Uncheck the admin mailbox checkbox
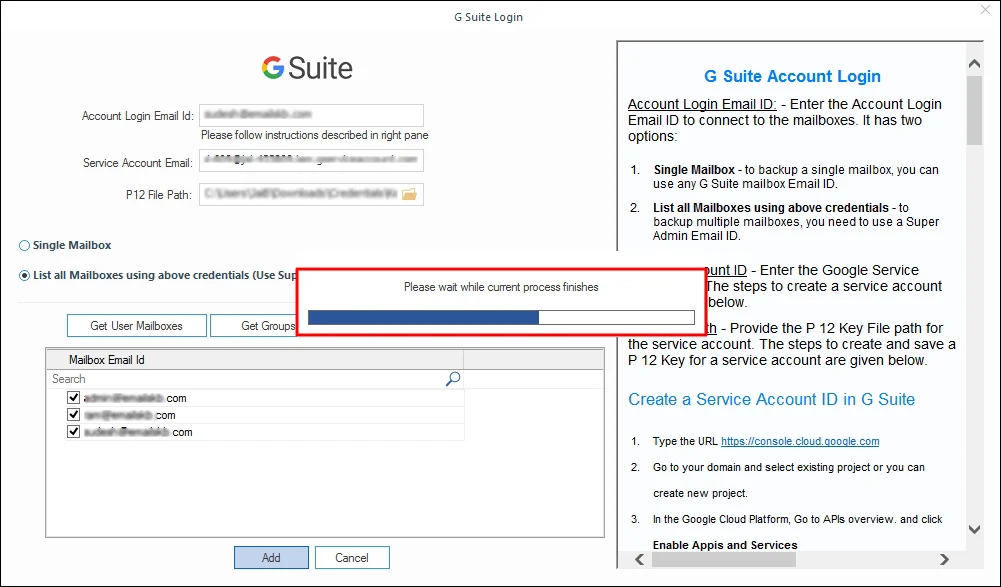The image size is (1001, 587). tap(73, 397)
